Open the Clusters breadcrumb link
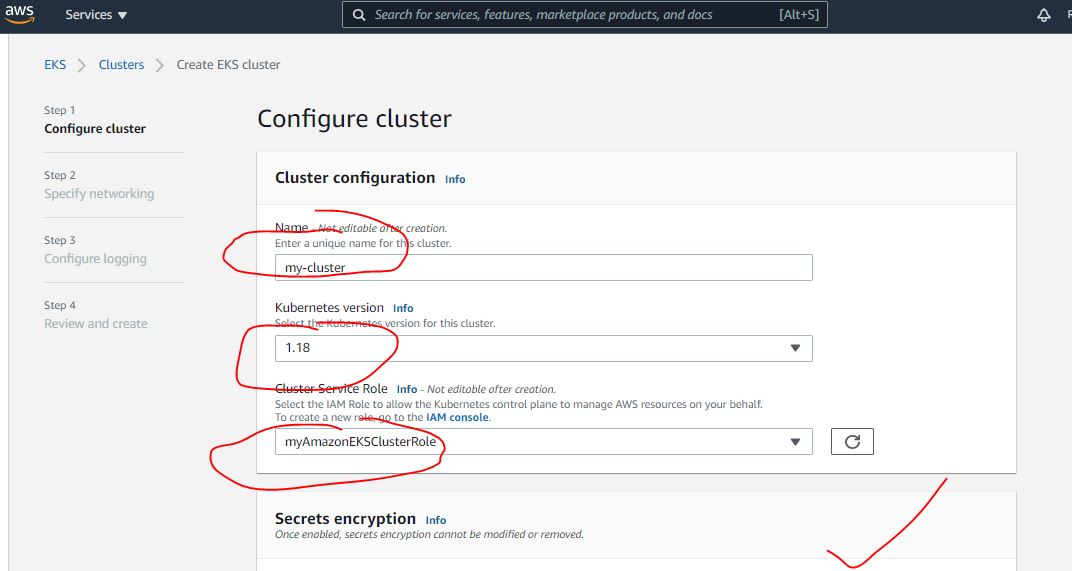Viewport: 1072px width, 571px height. point(121,65)
